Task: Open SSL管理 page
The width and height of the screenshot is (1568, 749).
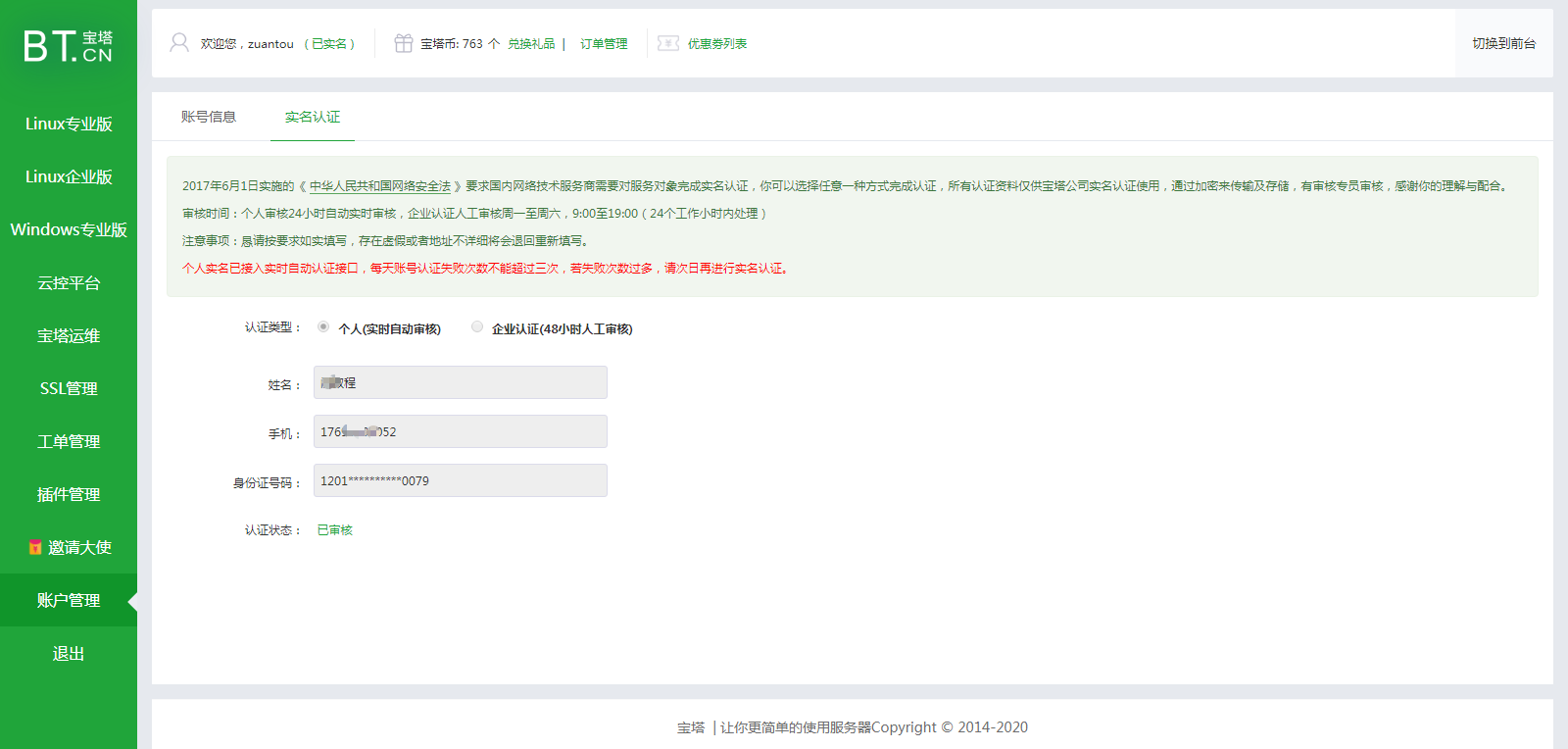Action: (69, 388)
